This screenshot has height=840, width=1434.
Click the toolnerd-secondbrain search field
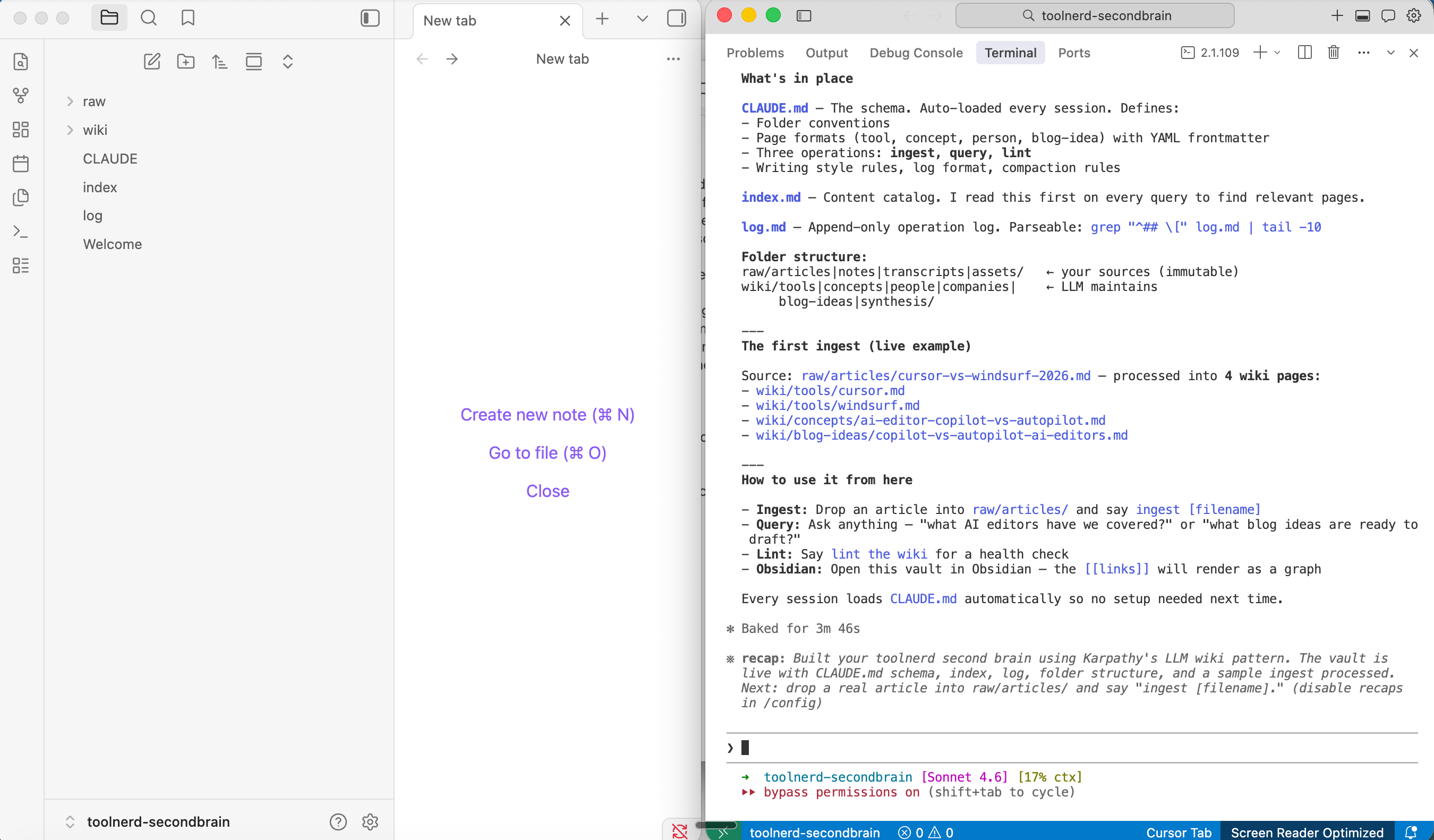(1095, 16)
